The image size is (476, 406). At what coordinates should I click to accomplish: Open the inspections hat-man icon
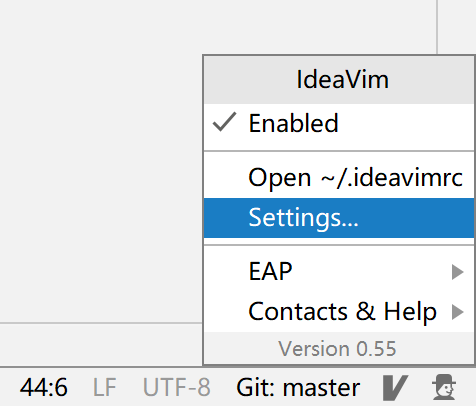point(444,387)
